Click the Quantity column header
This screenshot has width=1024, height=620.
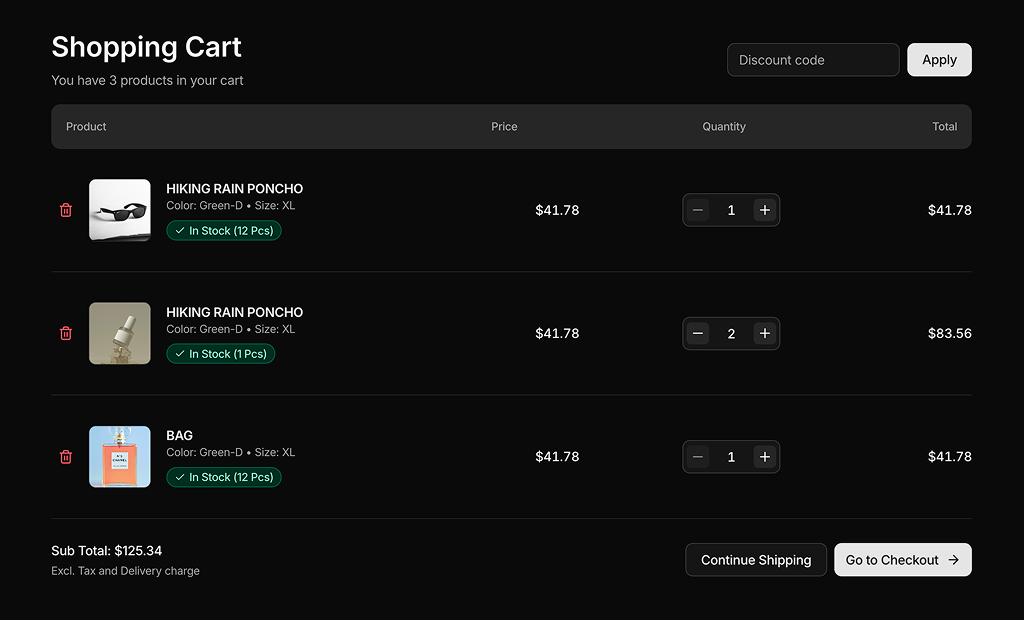(724, 127)
